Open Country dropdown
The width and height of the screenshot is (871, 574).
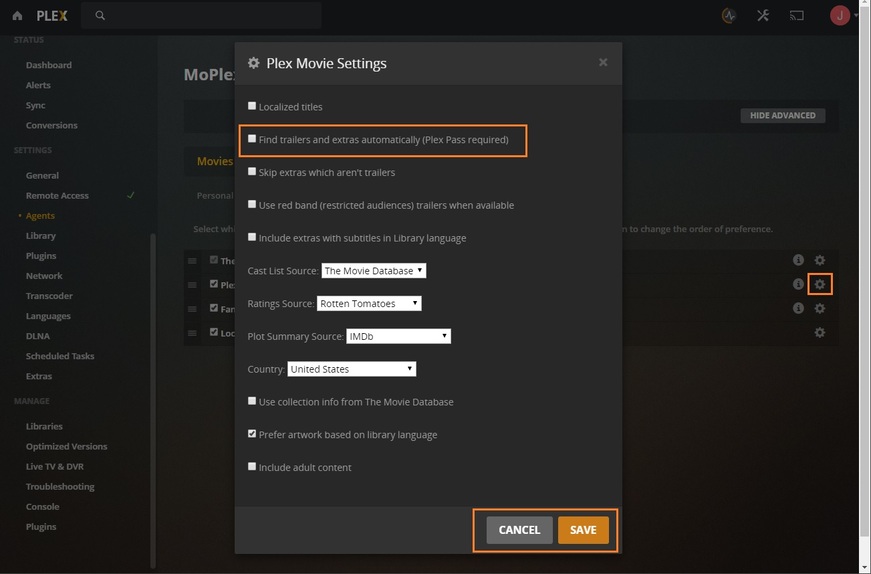(x=352, y=369)
